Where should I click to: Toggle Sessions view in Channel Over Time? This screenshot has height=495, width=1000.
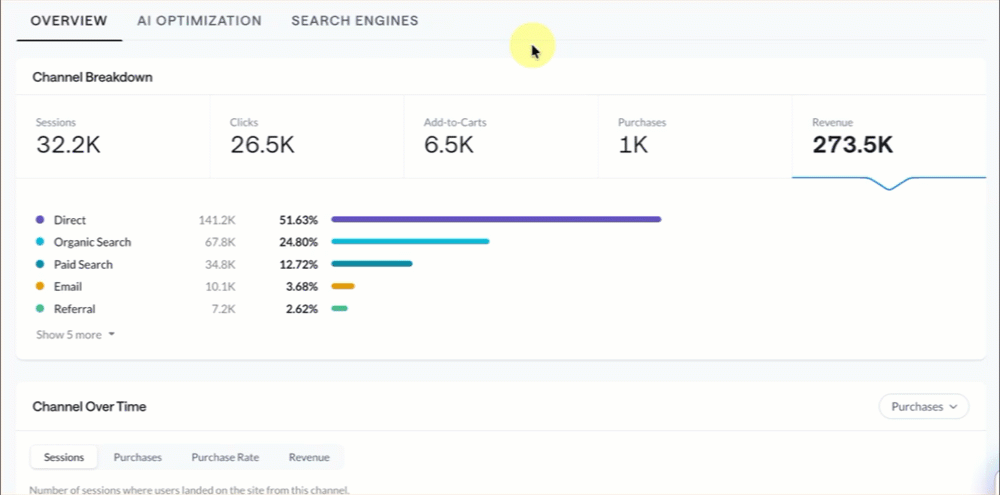(64, 457)
